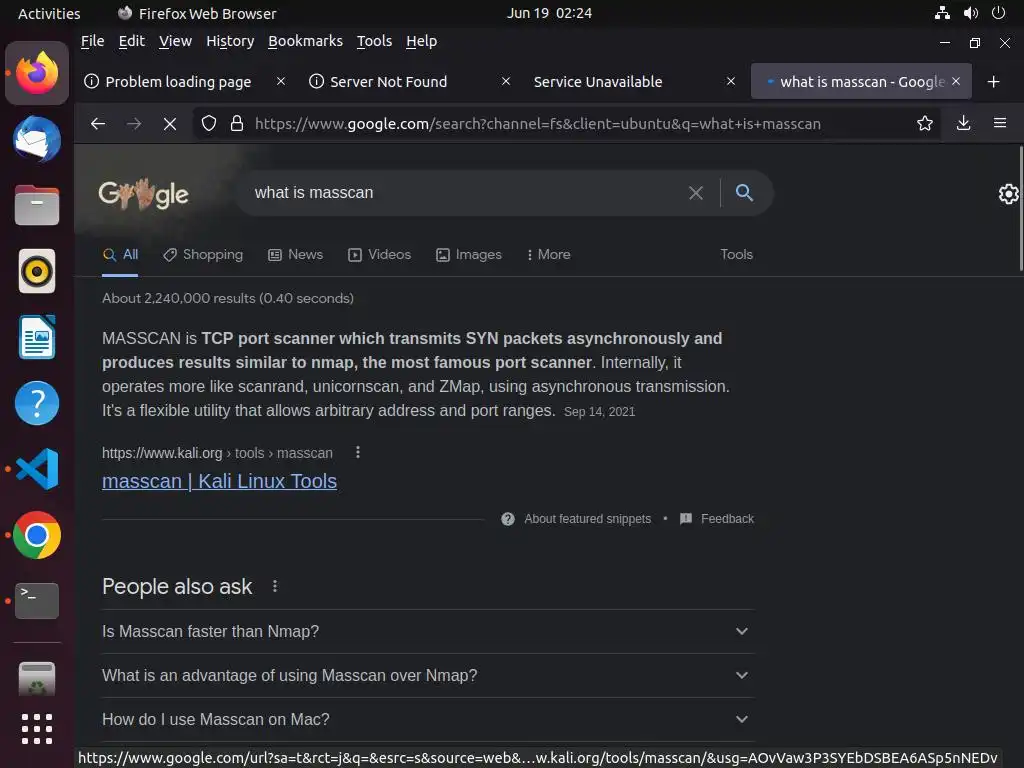This screenshot has height=768, width=1024.
Task: Filter results by News
Action: coord(295,255)
